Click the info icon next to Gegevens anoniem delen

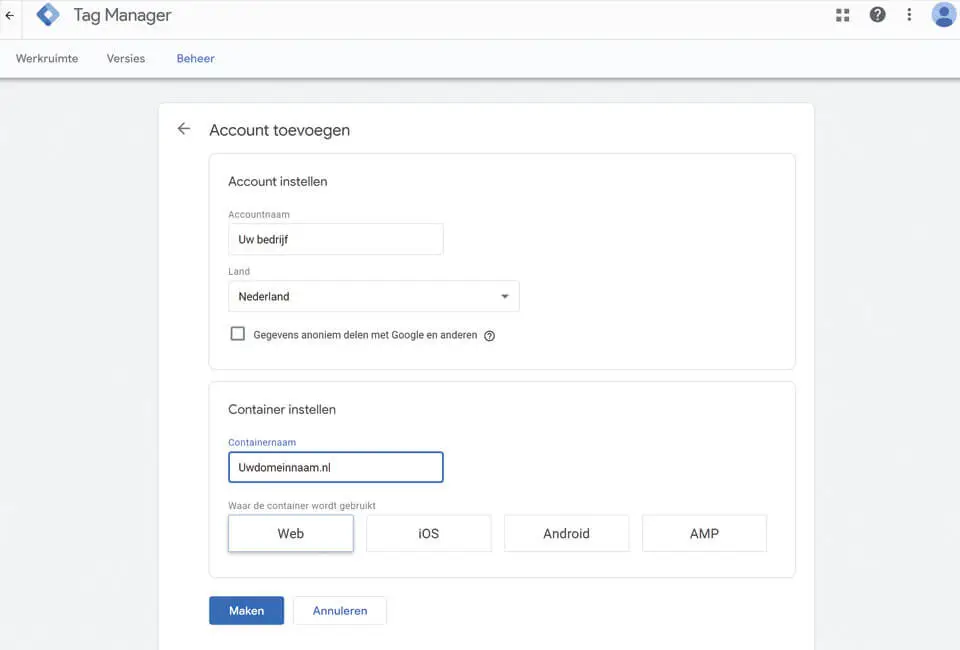point(489,335)
